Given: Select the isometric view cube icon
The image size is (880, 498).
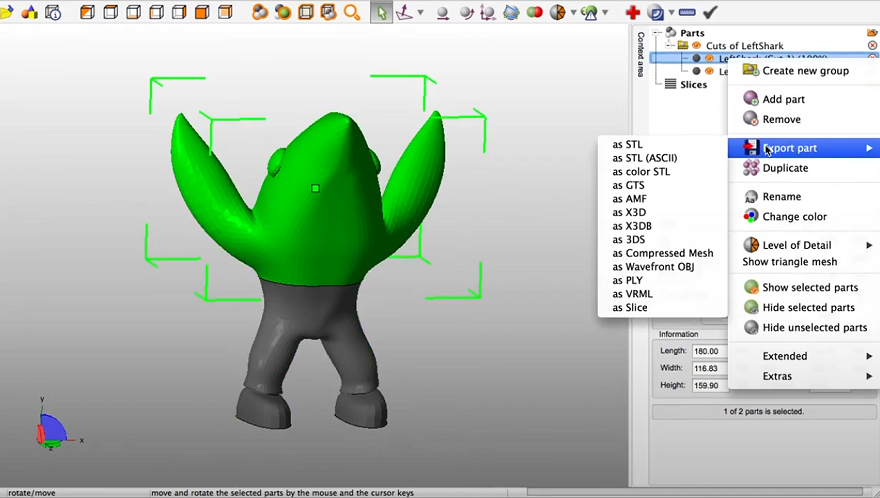Looking at the screenshot, I should coord(87,12).
